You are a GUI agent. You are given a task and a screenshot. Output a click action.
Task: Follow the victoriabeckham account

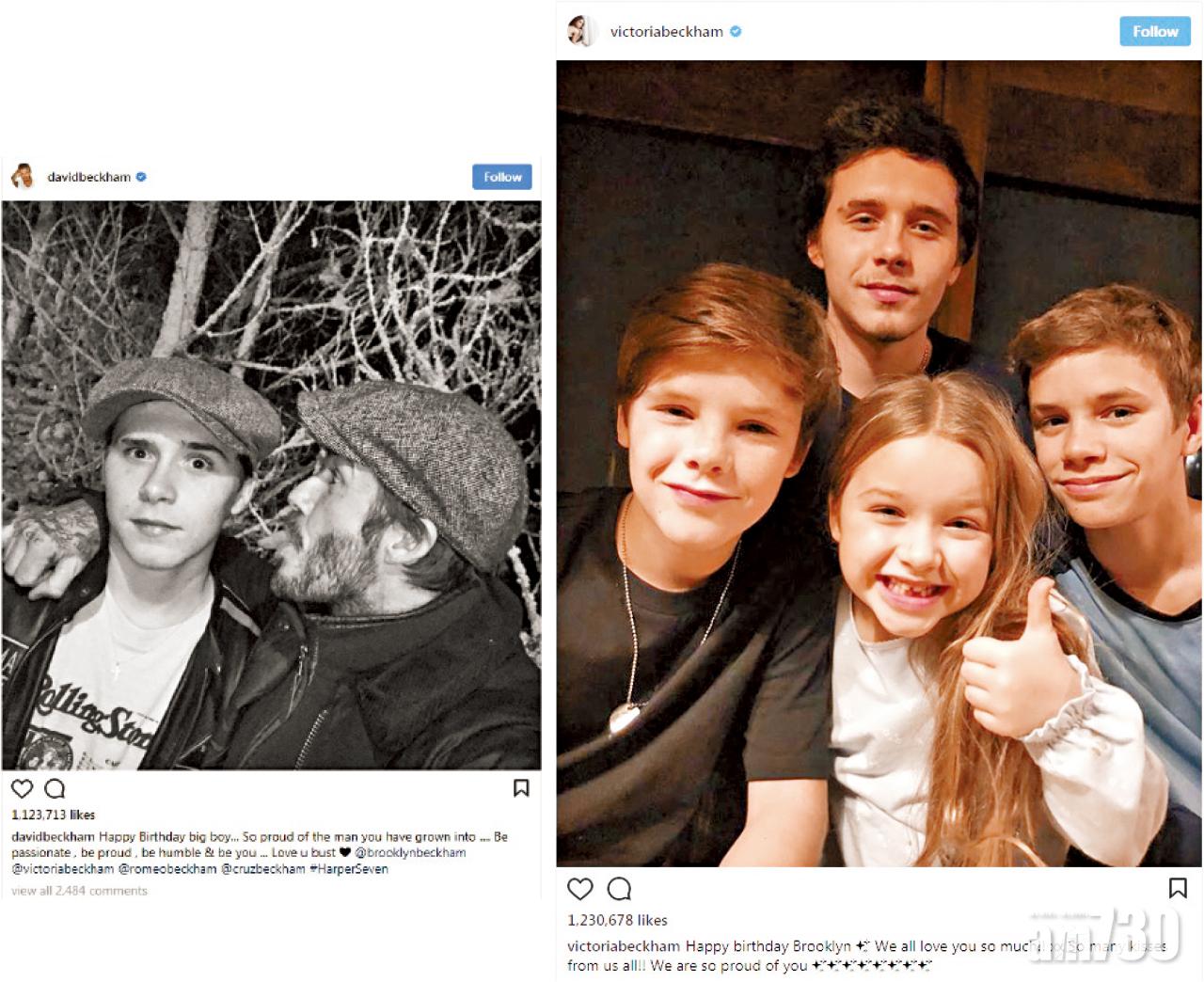coord(1155,31)
